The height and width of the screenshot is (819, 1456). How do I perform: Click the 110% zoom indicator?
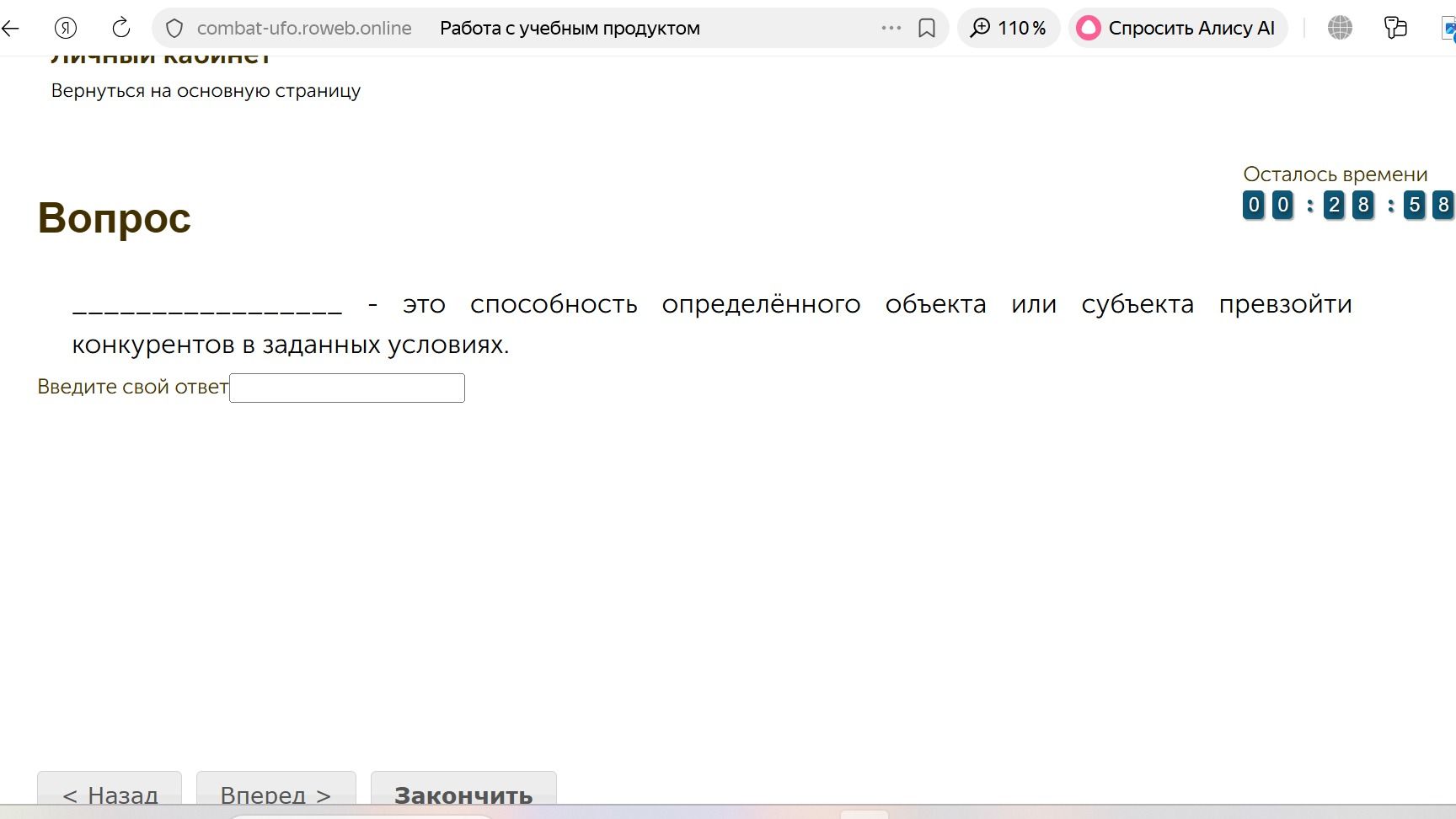pos(1009,29)
